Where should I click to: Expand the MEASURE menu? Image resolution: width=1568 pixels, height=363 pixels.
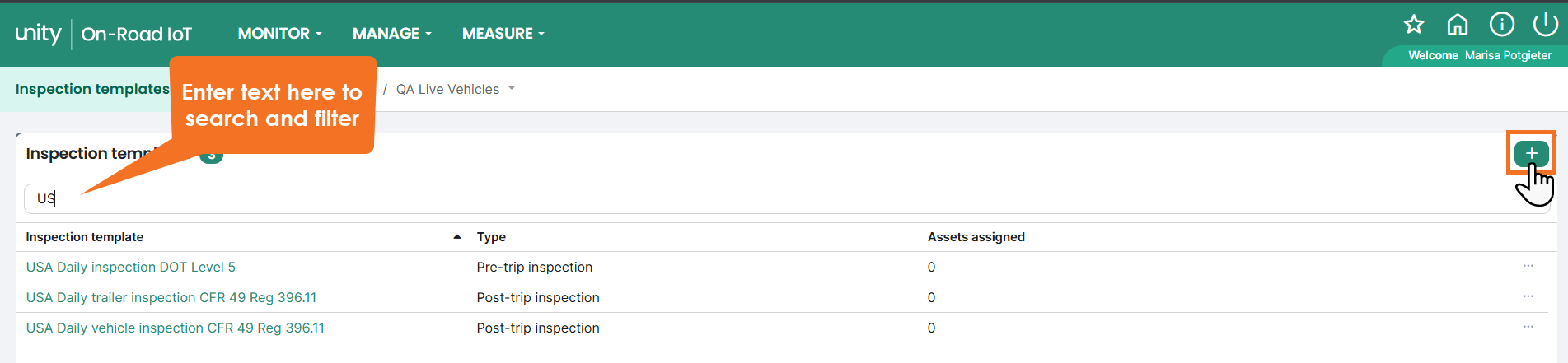point(503,34)
